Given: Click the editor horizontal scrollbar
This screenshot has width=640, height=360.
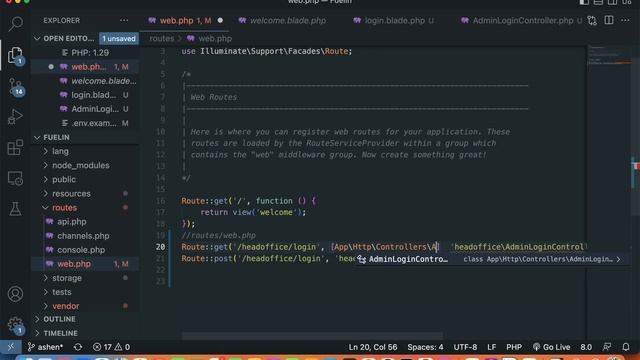Looking at the screenshot, I should coord(312,336).
